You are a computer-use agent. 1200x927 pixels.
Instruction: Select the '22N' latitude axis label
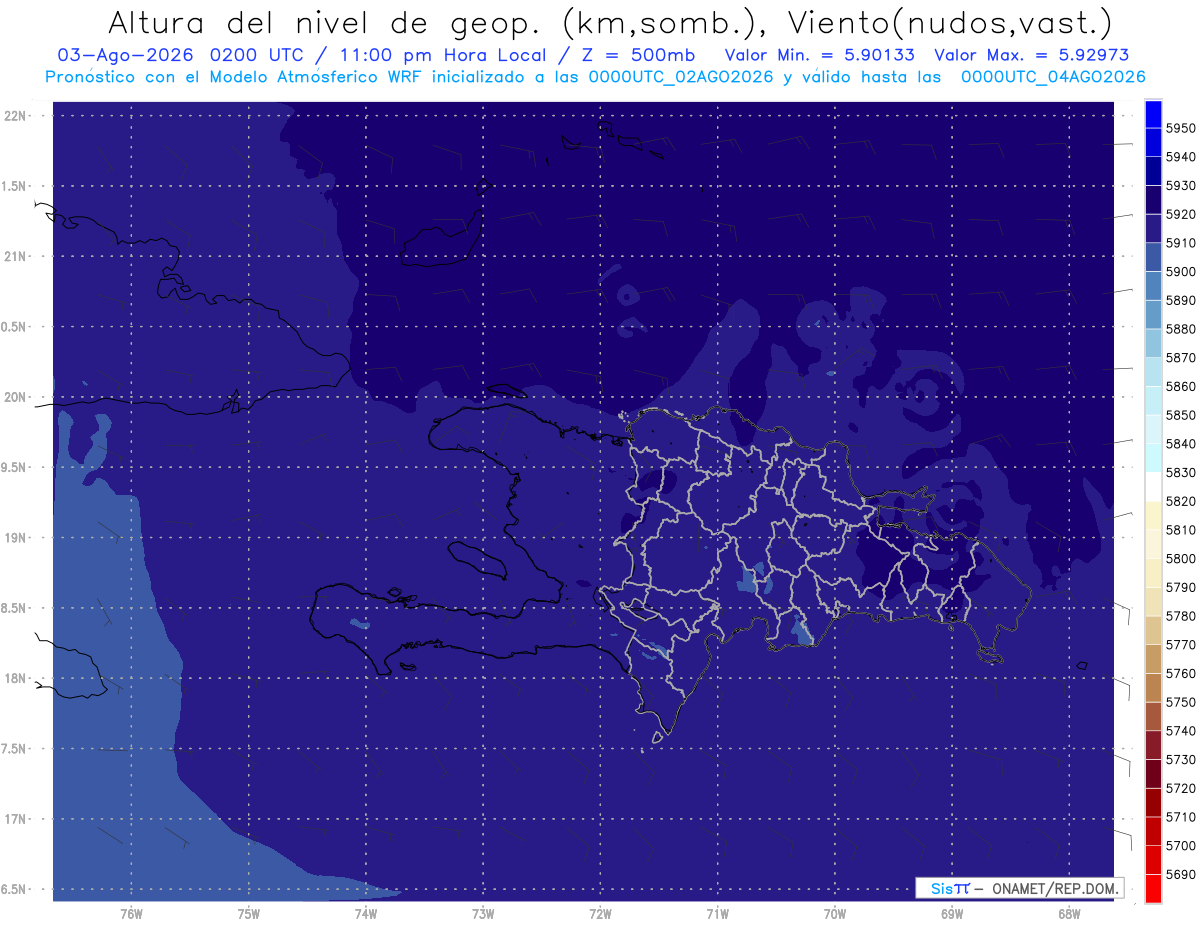point(15,116)
